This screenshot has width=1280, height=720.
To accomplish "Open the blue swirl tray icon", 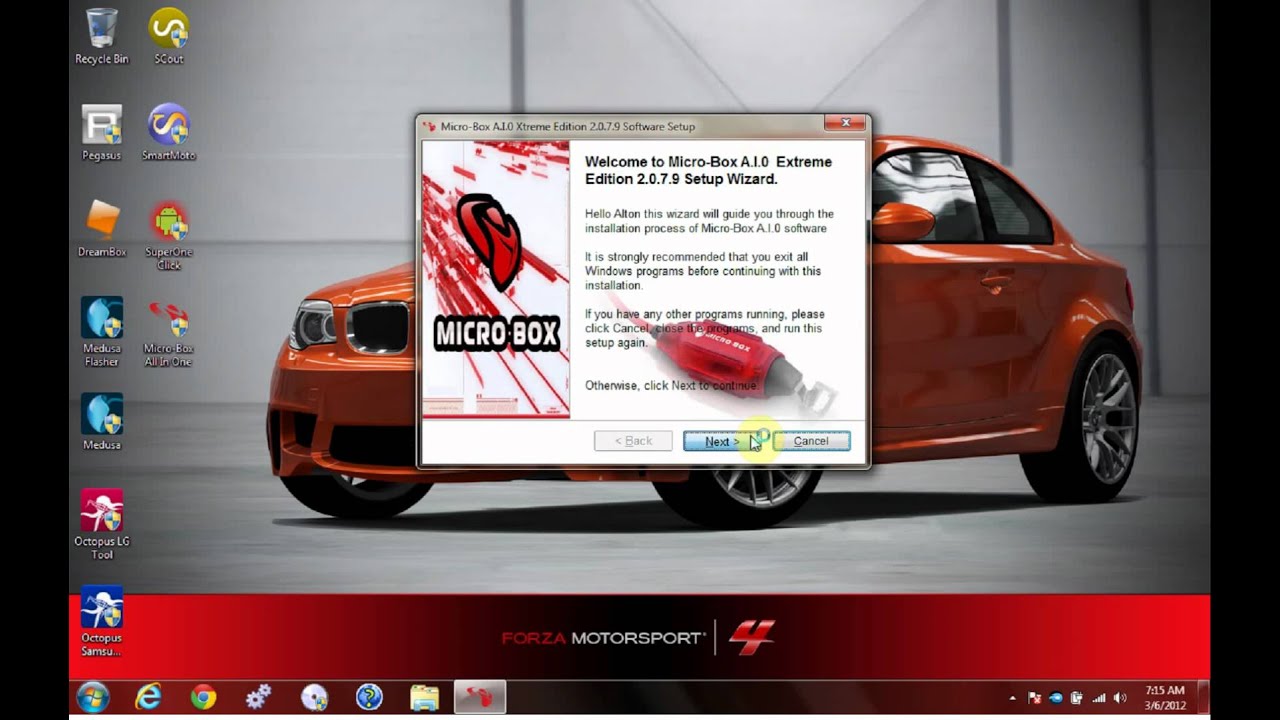I will pos(1056,698).
